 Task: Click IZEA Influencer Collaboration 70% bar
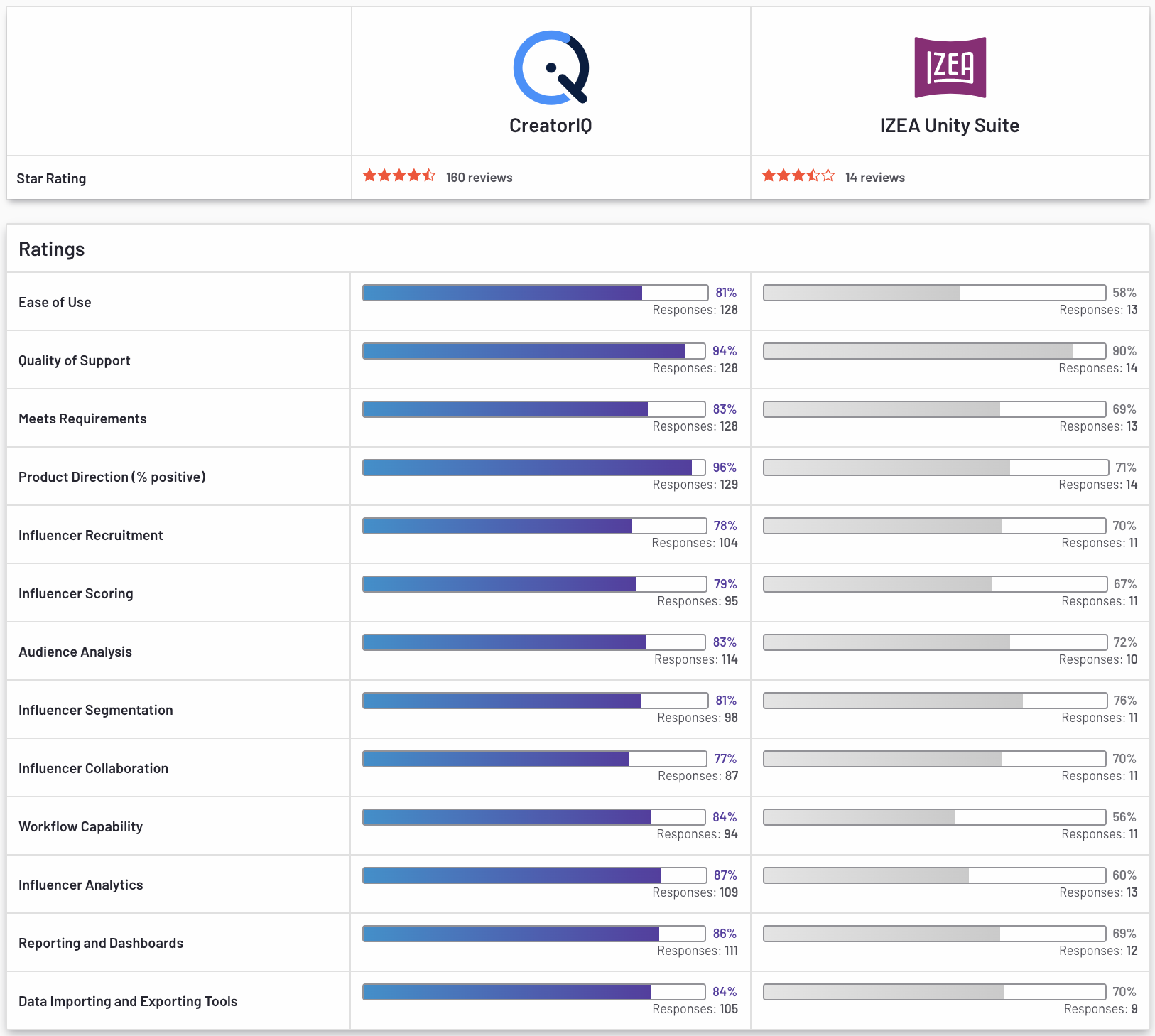pyautogui.click(x=935, y=759)
